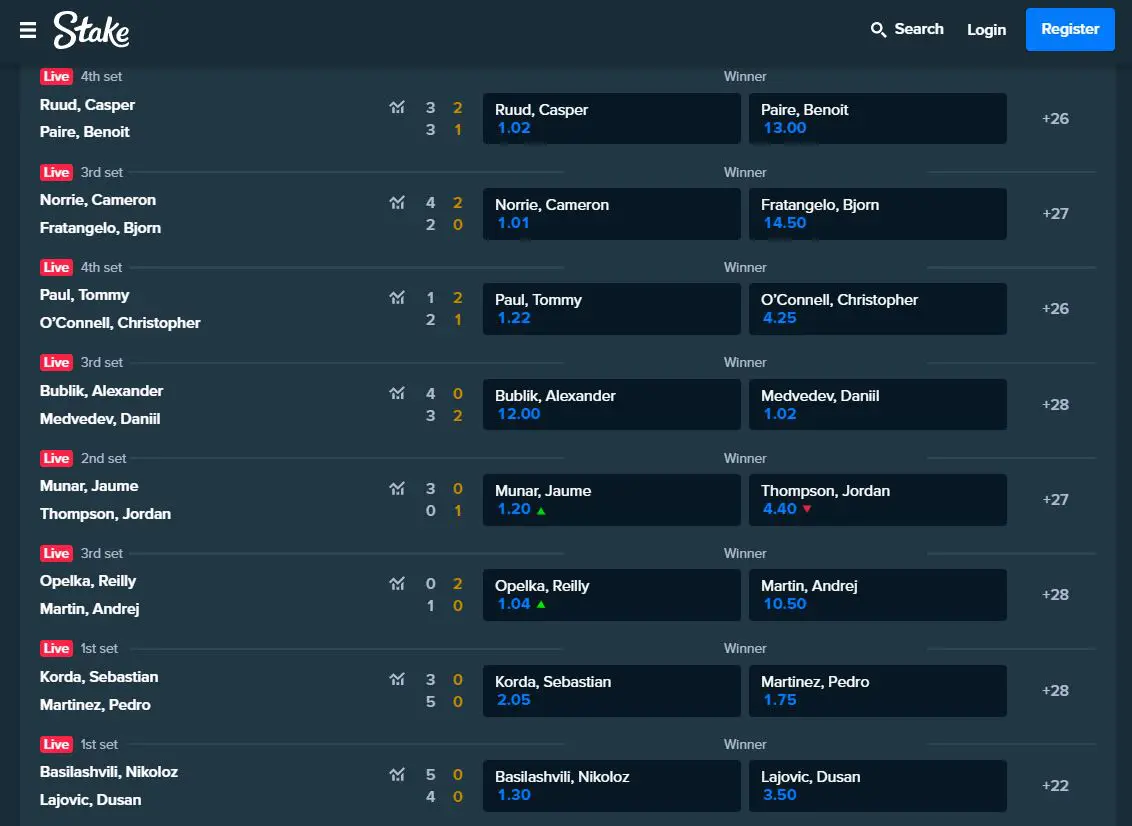Image resolution: width=1132 pixels, height=826 pixels.
Task: Click the search magnifier icon
Action: [x=878, y=30]
